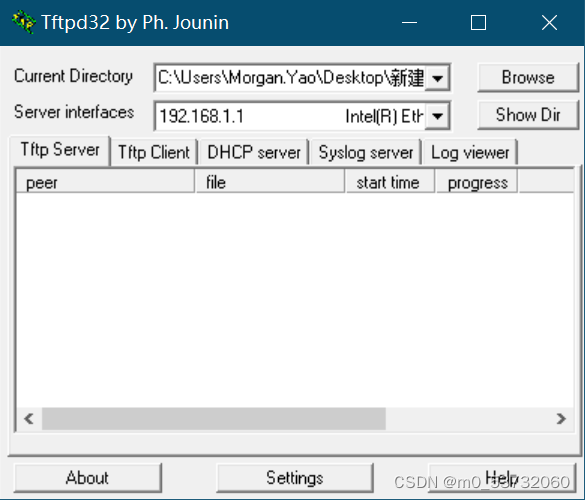Open the Current Directory dropdown arrow
The width and height of the screenshot is (585, 500).
click(x=437, y=78)
